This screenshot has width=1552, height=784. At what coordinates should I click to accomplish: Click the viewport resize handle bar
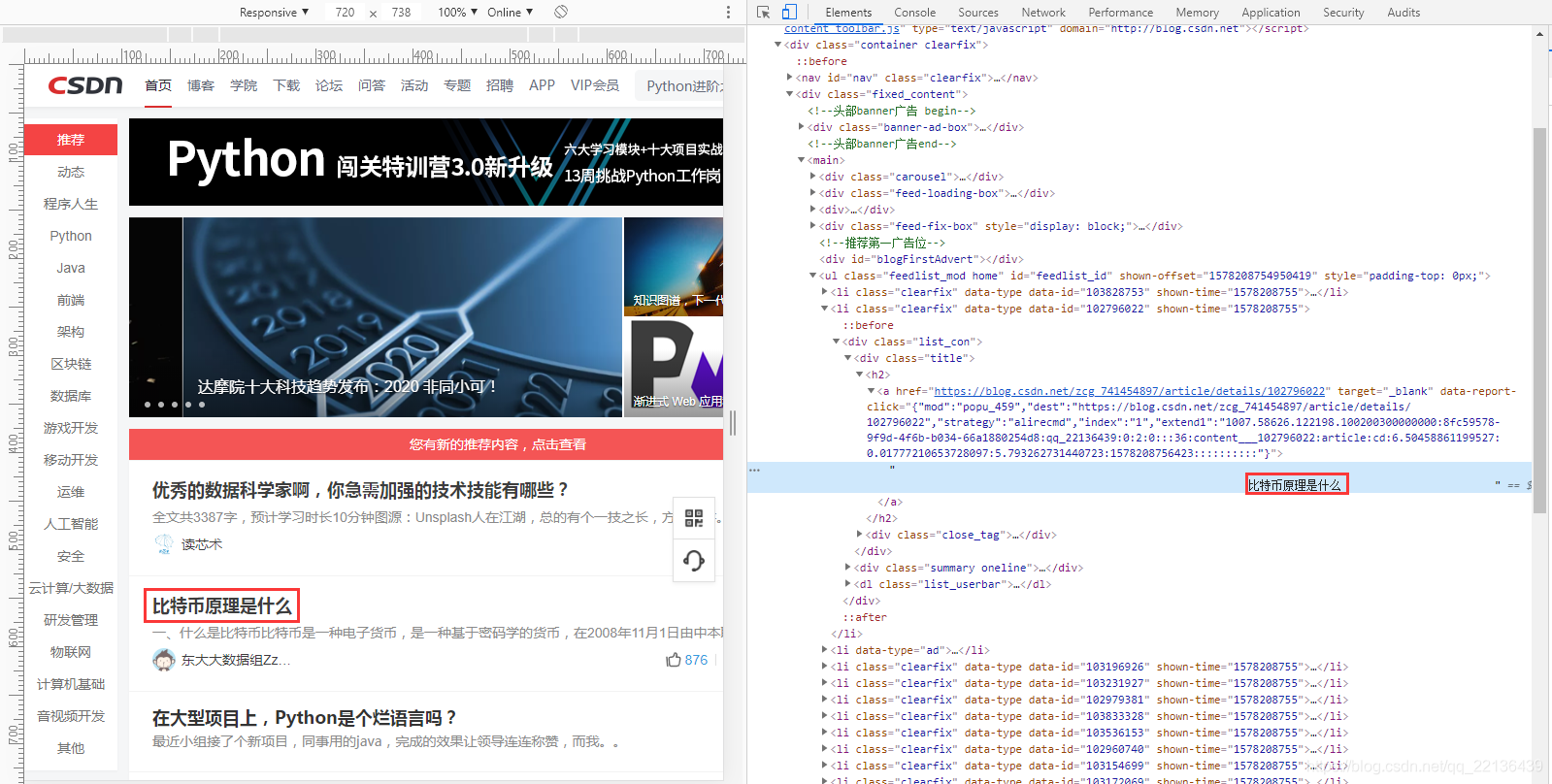[x=733, y=422]
